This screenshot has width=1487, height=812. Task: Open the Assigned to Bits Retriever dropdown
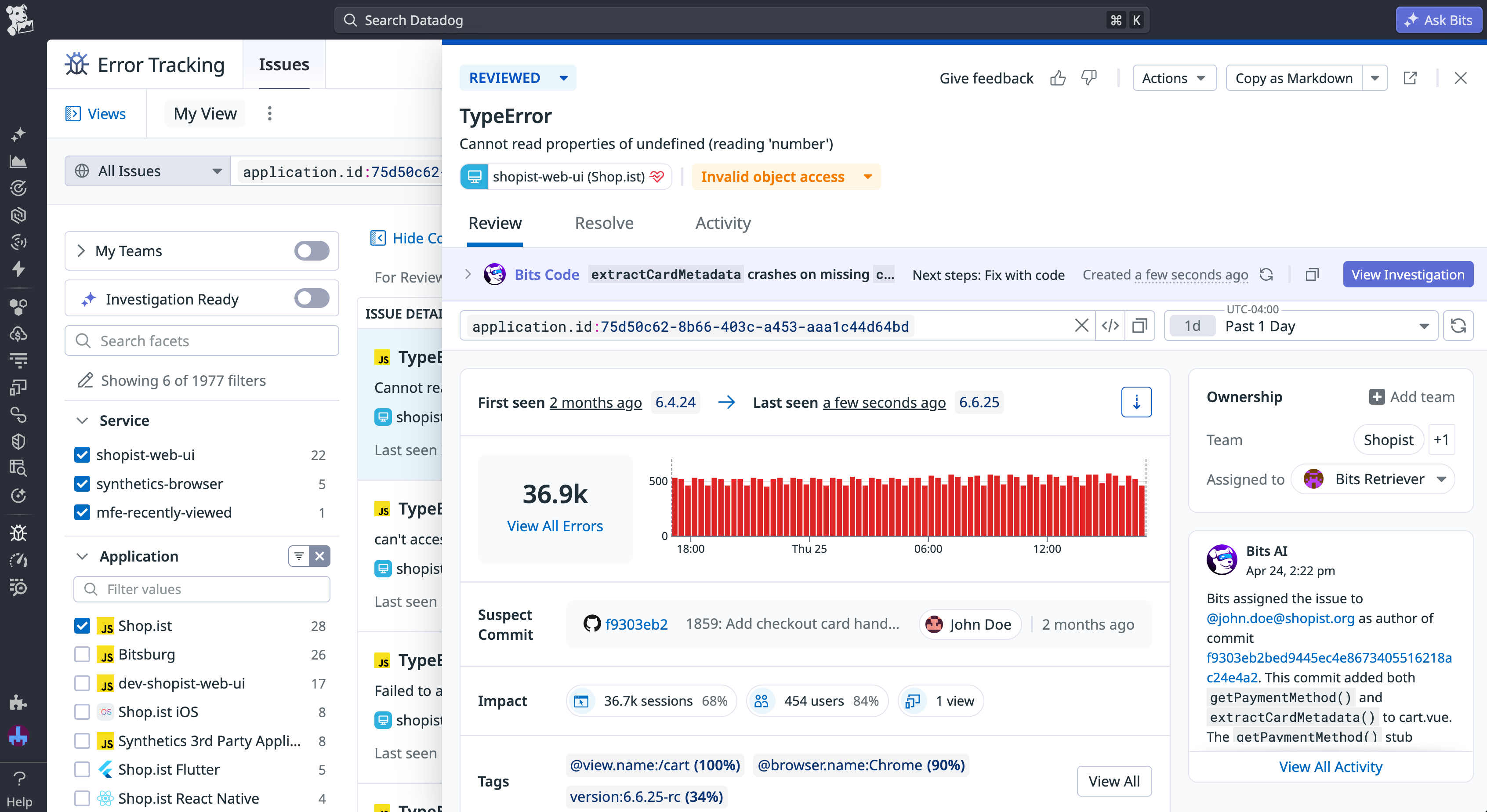pyautogui.click(x=1373, y=479)
